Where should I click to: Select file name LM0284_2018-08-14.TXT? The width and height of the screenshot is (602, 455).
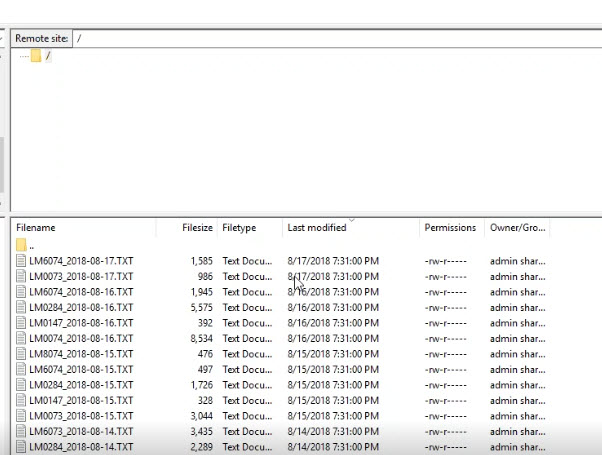pyautogui.click(x=82, y=447)
